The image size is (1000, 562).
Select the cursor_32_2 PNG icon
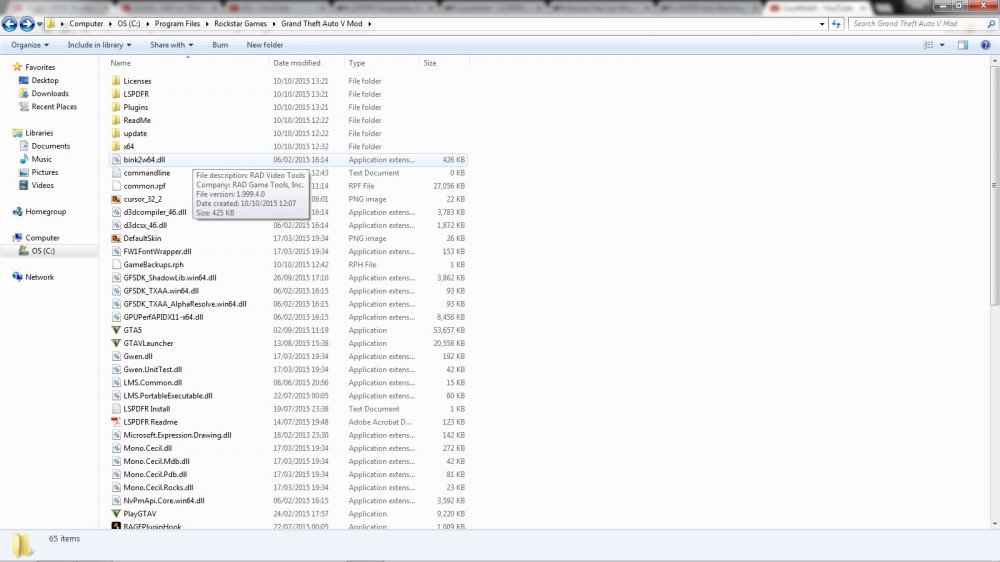click(115, 199)
